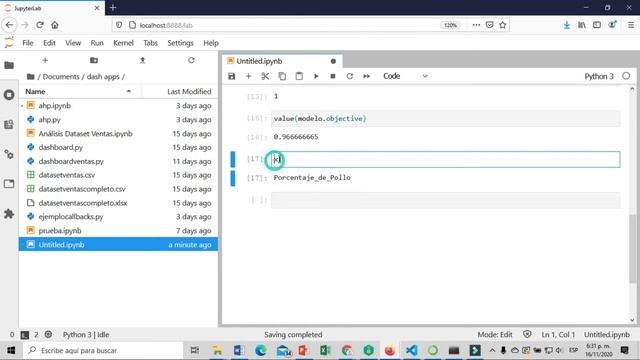This screenshot has width=640, height=360.
Task: Click Python 3 | Idle in status bar
Action: pos(86,335)
